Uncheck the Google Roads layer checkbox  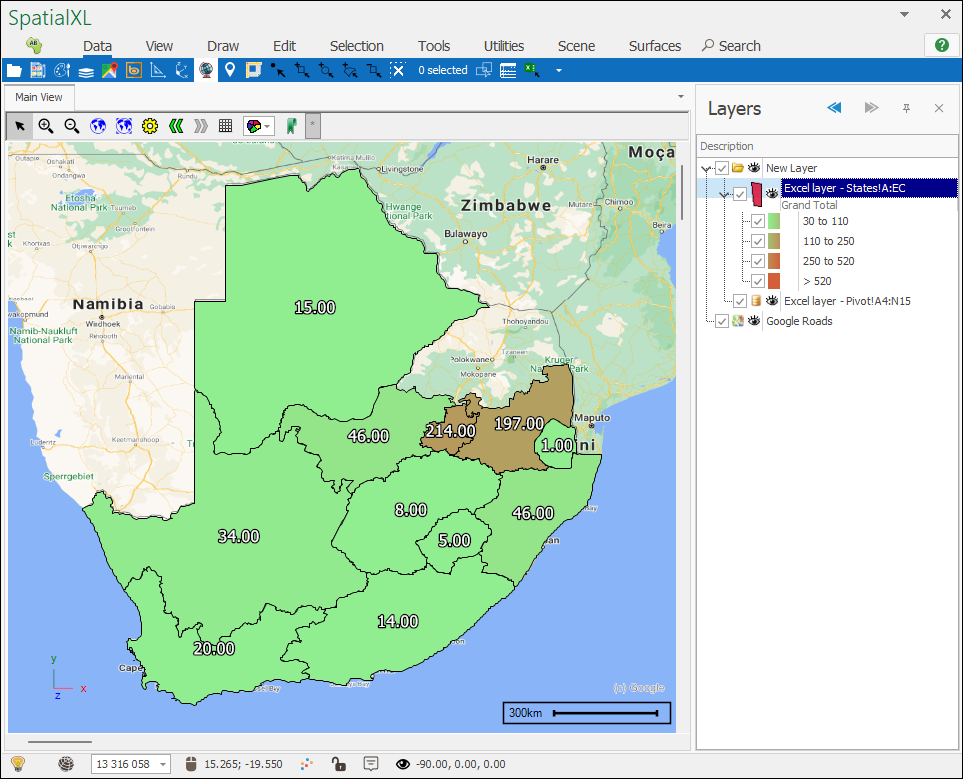[722, 321]
